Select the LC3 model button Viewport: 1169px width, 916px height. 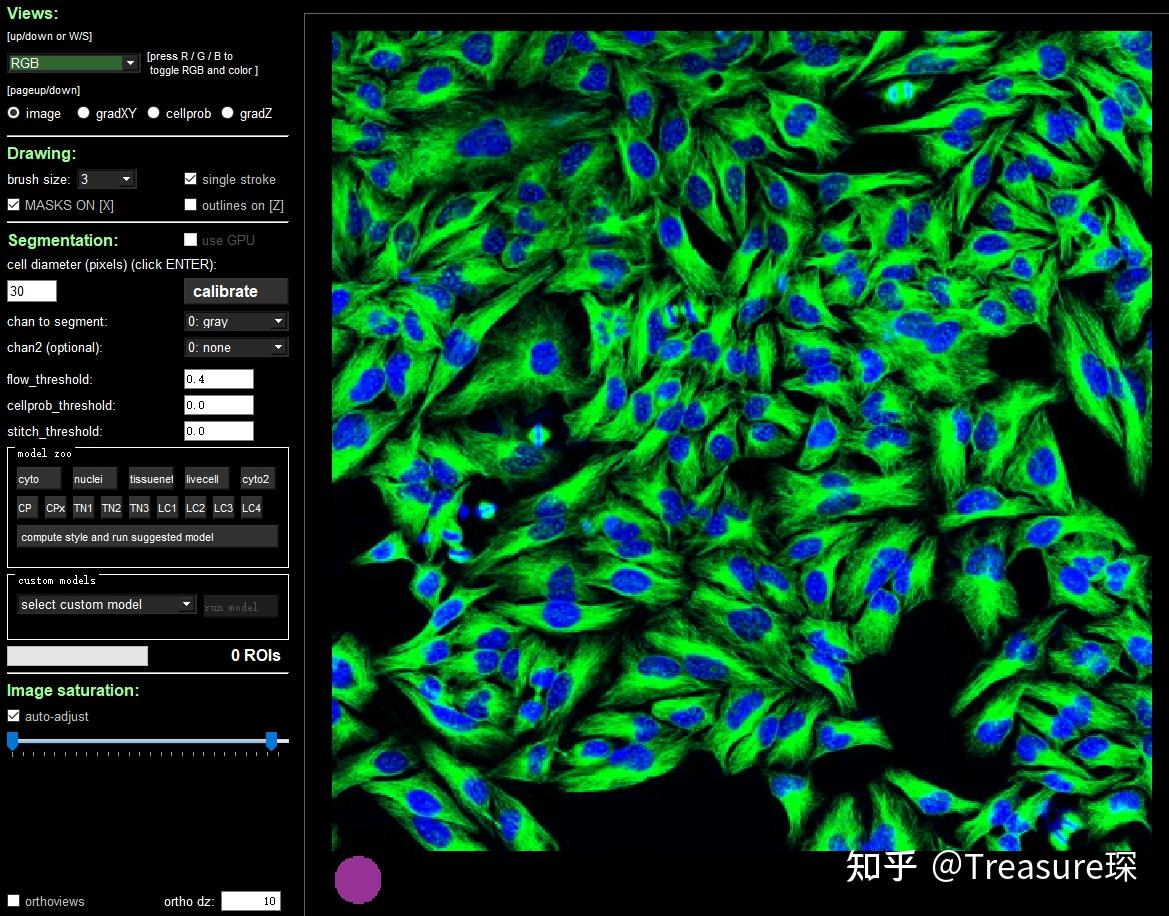click(x=223, y=508)
